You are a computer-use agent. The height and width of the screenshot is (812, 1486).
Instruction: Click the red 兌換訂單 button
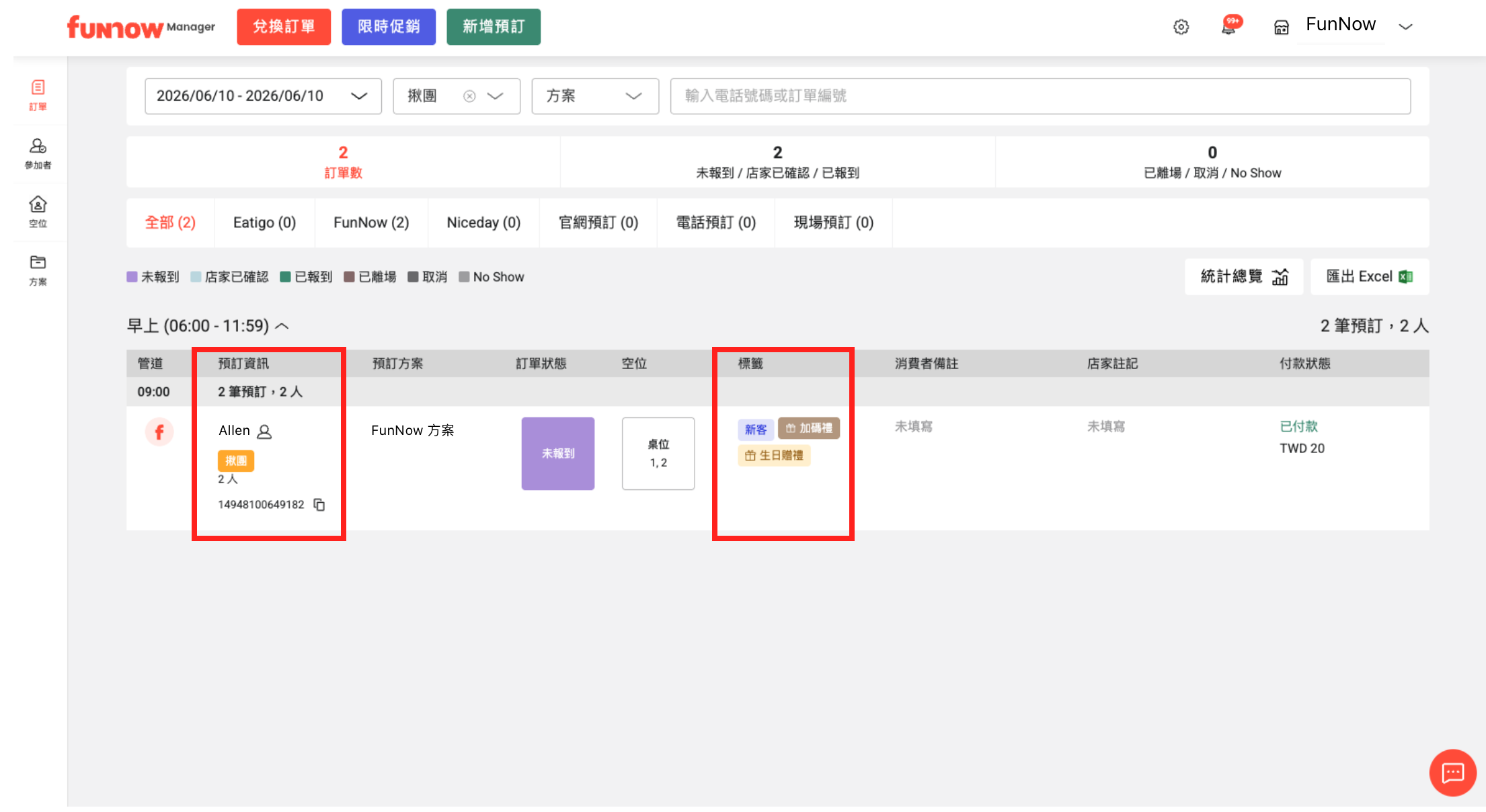[284, 27]
